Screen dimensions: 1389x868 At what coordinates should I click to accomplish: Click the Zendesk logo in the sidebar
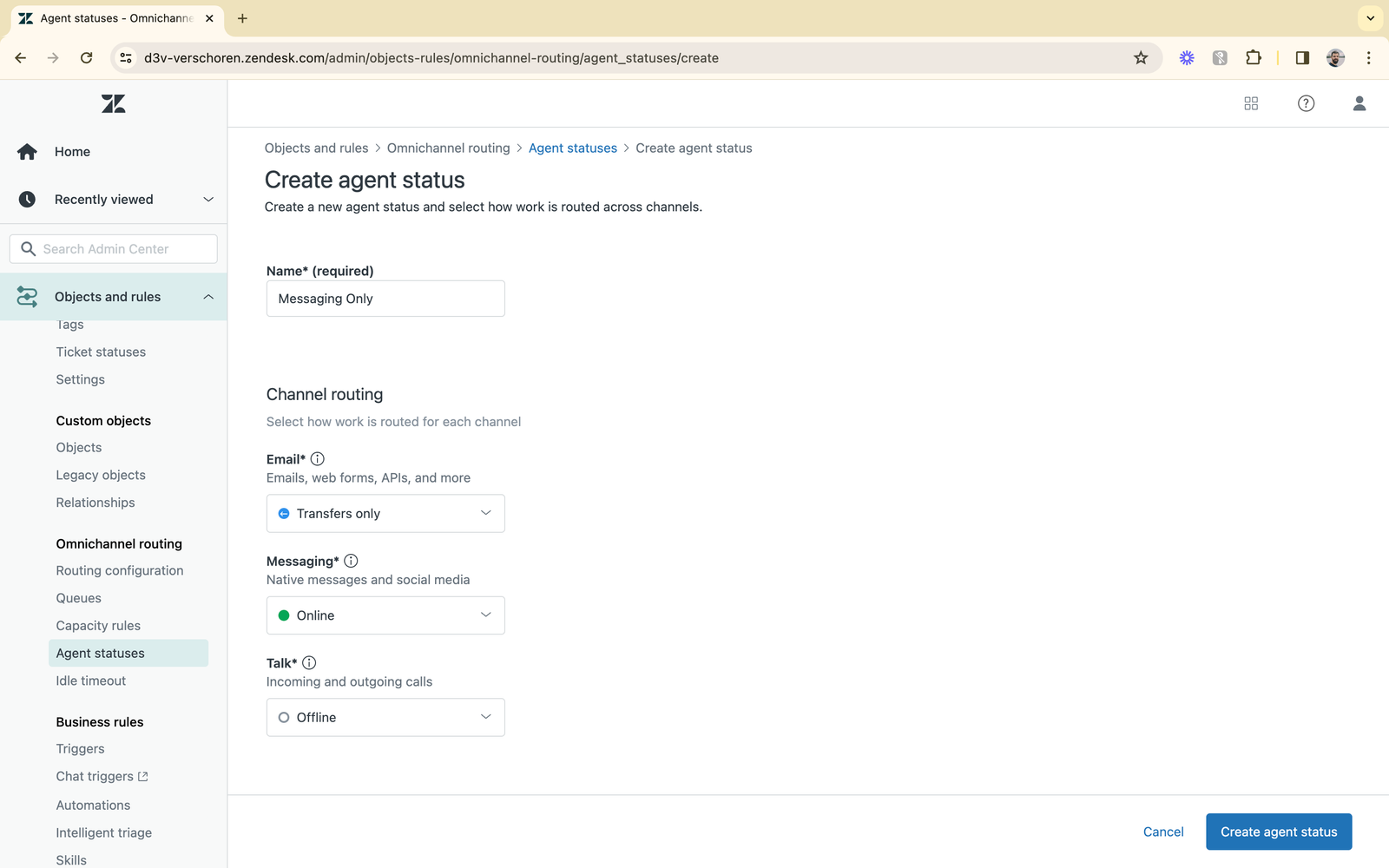click(x=113, y=103)
